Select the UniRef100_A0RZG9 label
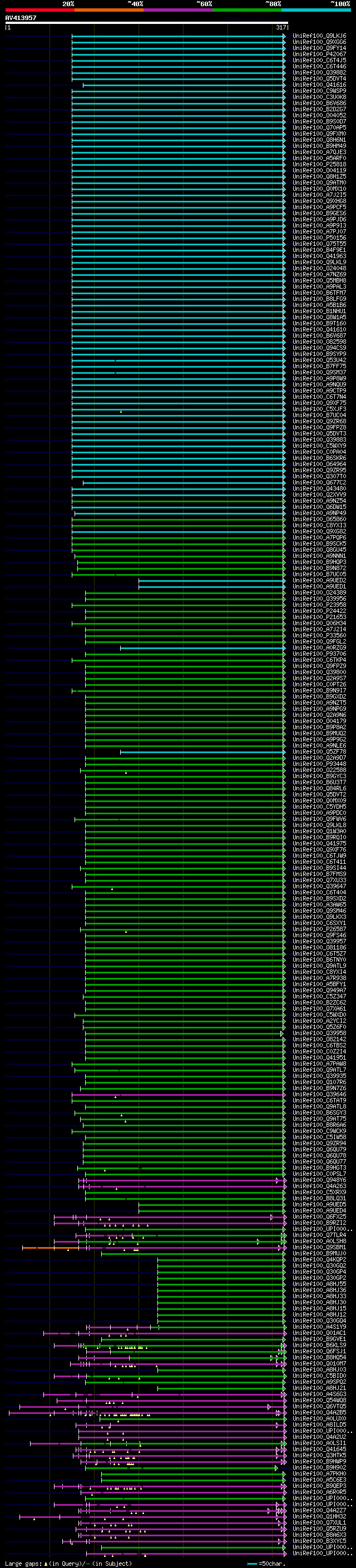The width and height of the screenshot is (356, 1568). (319, 647)
